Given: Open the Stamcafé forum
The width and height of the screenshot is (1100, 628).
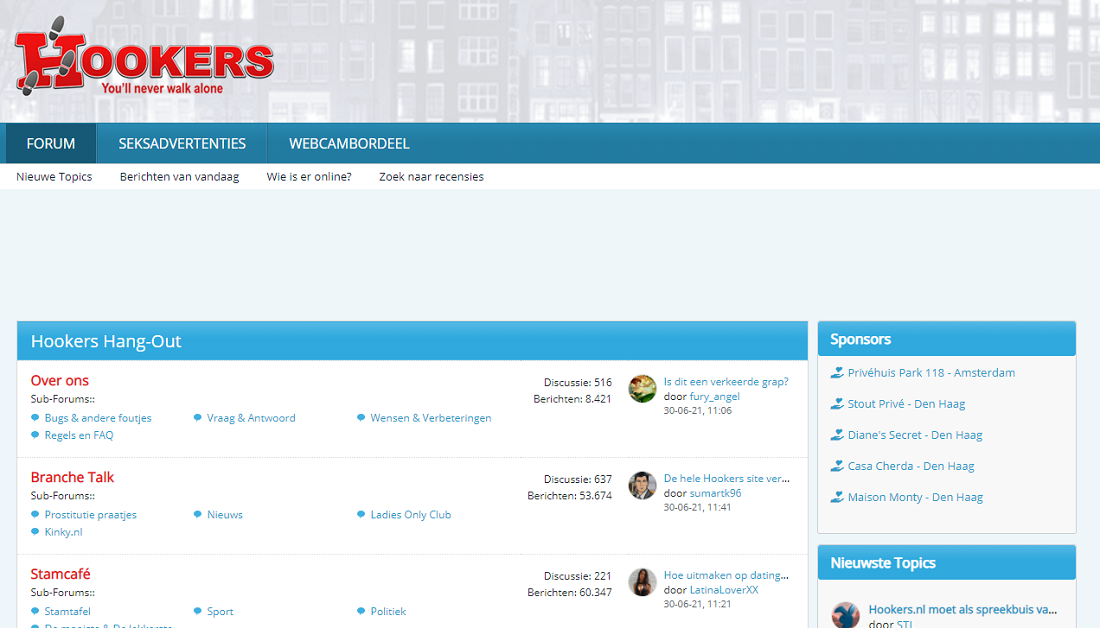Looking at the screenshot, I should pos(60,574).
